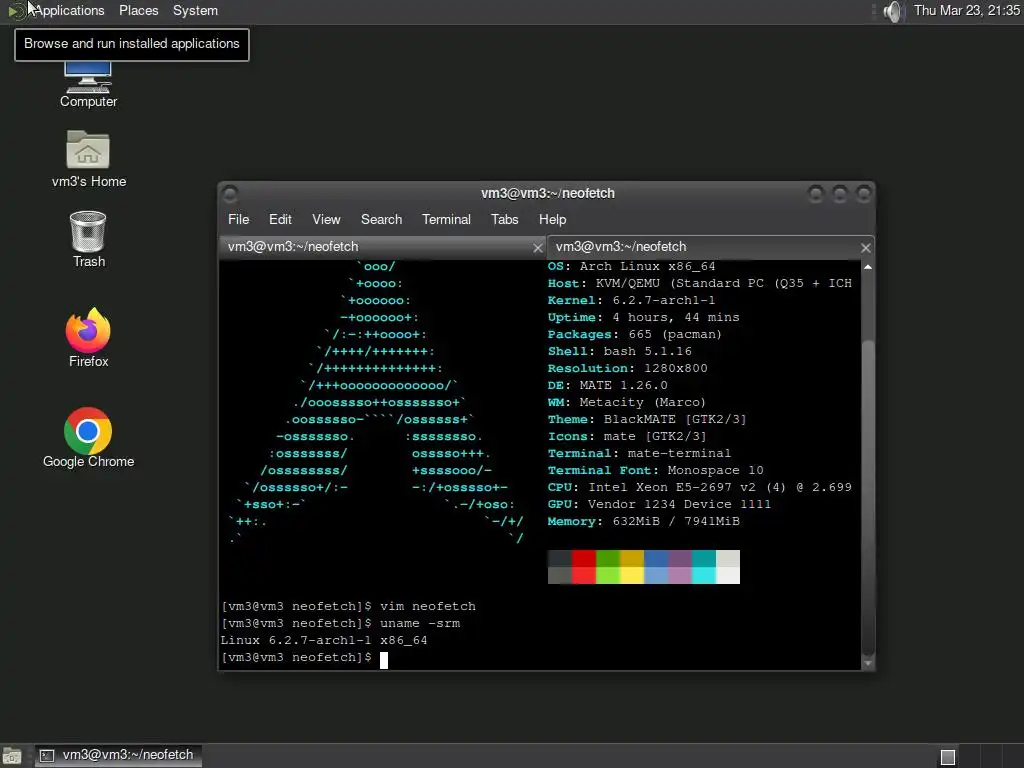The height and width of the screenshot is (768, 1024).
Task: Click the terminal vertical scrollbar thumb
Action: click(868, 496)
